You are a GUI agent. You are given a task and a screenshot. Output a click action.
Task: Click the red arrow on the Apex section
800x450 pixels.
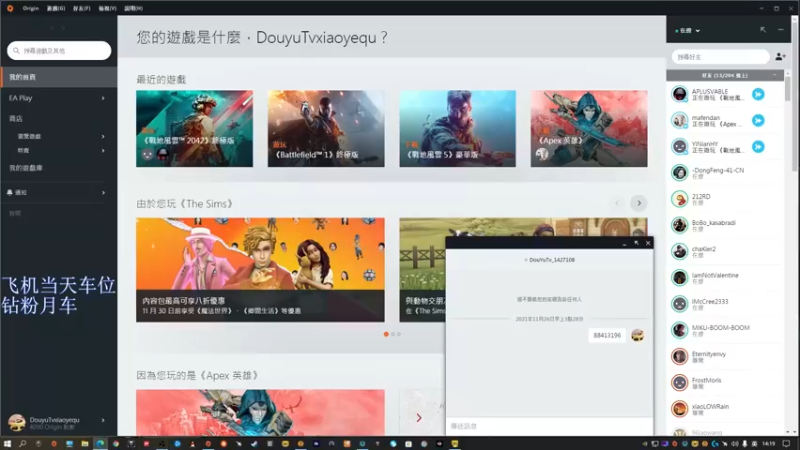pyautogui.click(x=419, y=418)
